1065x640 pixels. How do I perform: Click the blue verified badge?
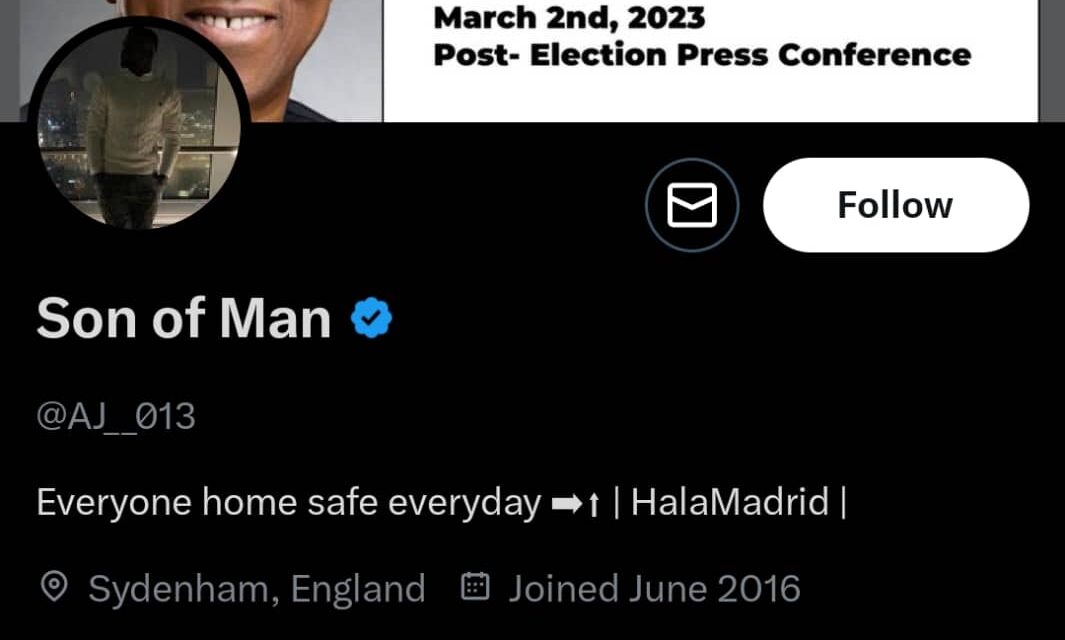371,318
